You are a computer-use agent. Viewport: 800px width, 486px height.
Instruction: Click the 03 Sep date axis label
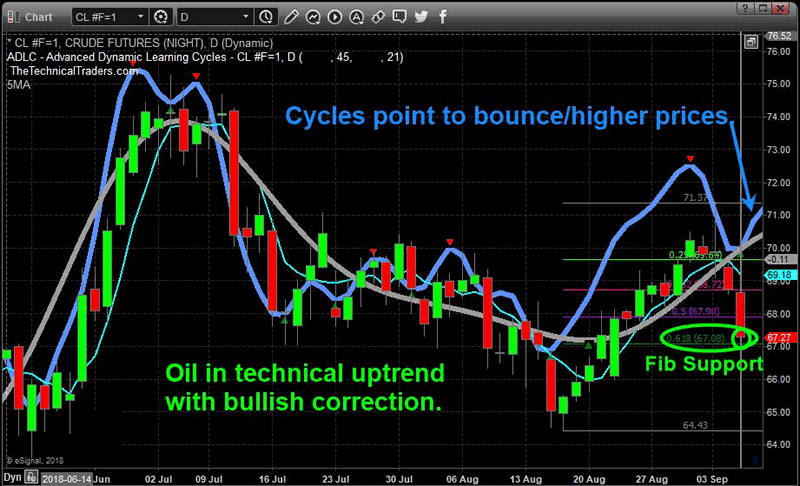click(712, 479)
